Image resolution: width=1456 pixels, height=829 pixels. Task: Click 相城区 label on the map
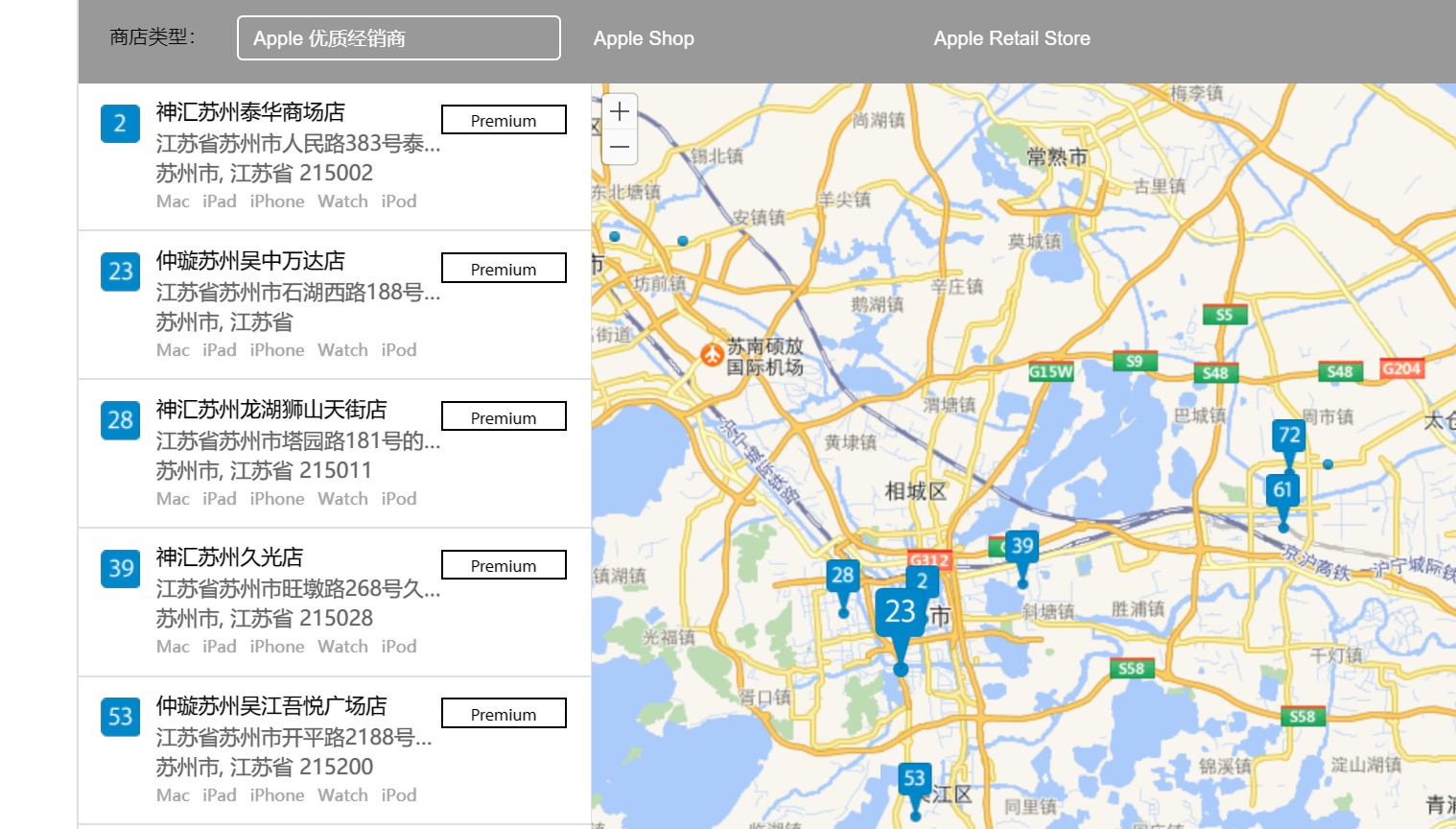pos(916,491)
